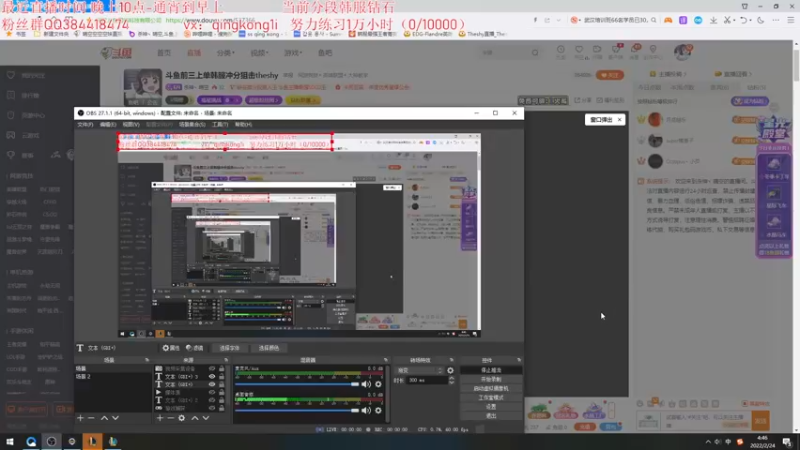
Task: Open OBS 设置 settings button
Action: (491, 407)
